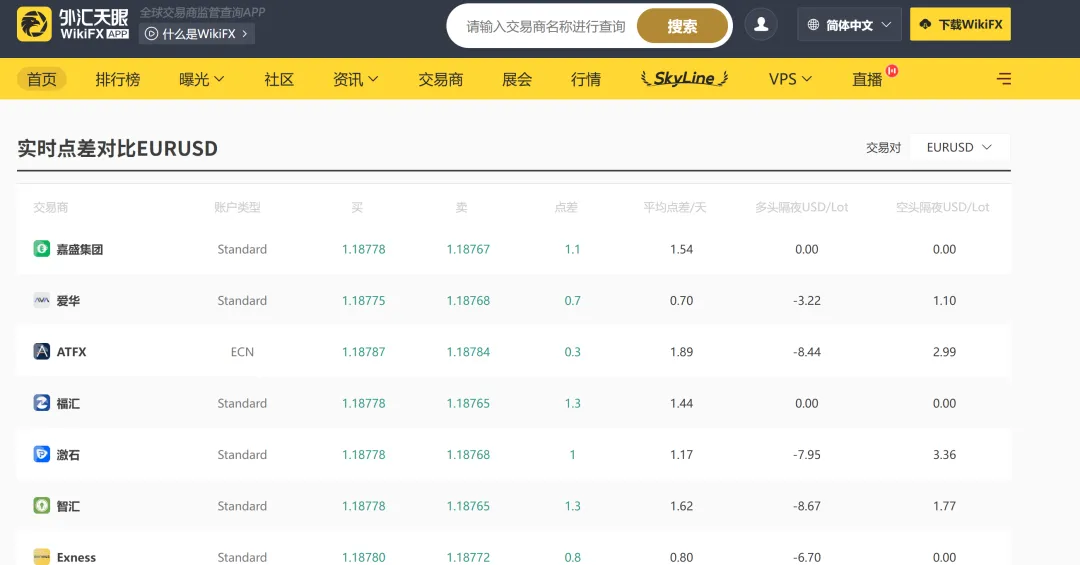Image resolution: width=1080 pixels, height=565 pixels.
Task: Expand the 资讯 menu
Action: pos(355,79)
